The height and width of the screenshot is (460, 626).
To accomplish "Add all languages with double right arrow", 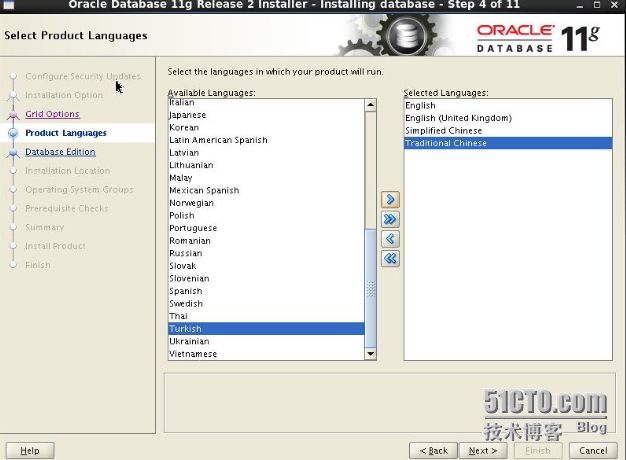I will pos(390,219).
